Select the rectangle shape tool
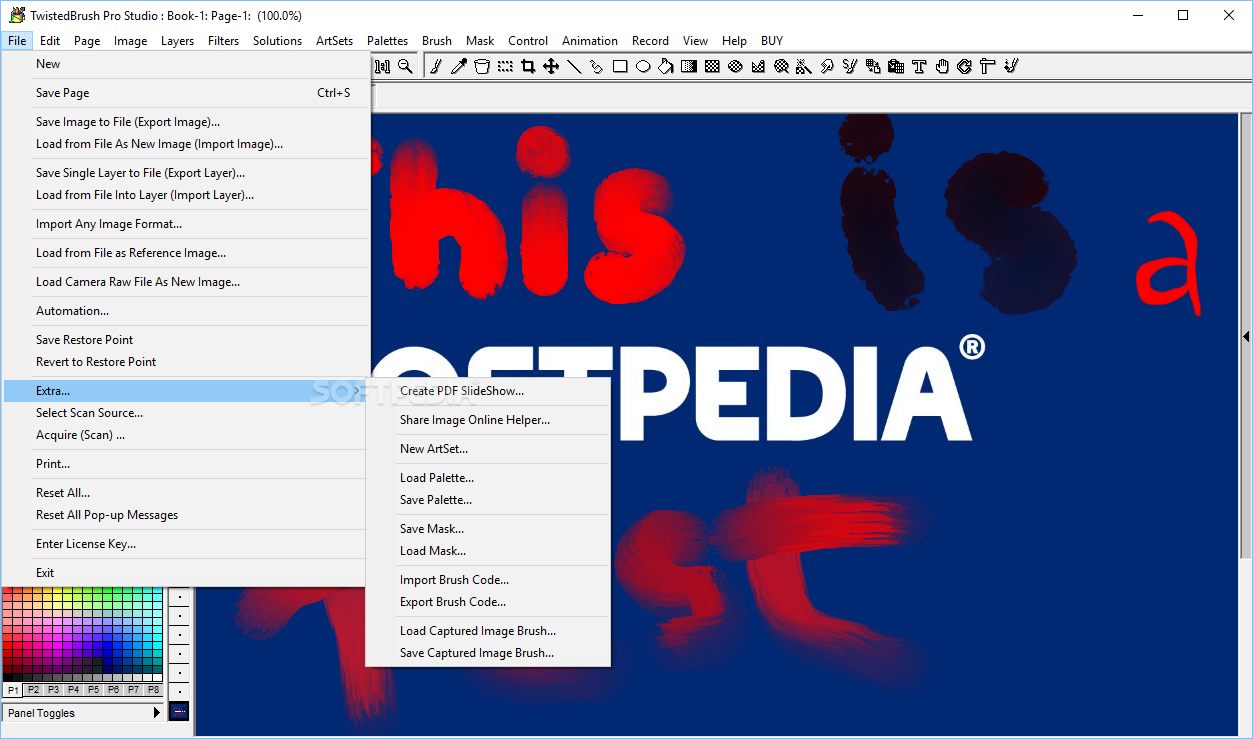The image size is (1253, 739). 620,66
